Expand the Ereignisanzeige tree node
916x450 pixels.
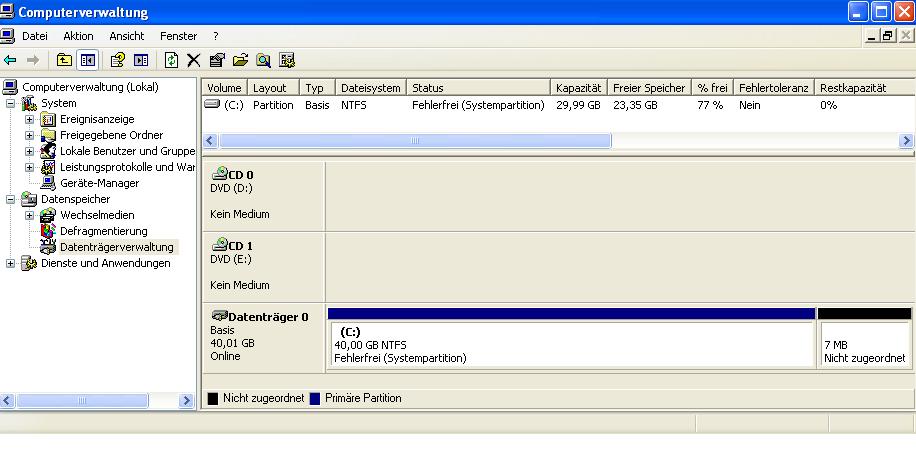30,119
